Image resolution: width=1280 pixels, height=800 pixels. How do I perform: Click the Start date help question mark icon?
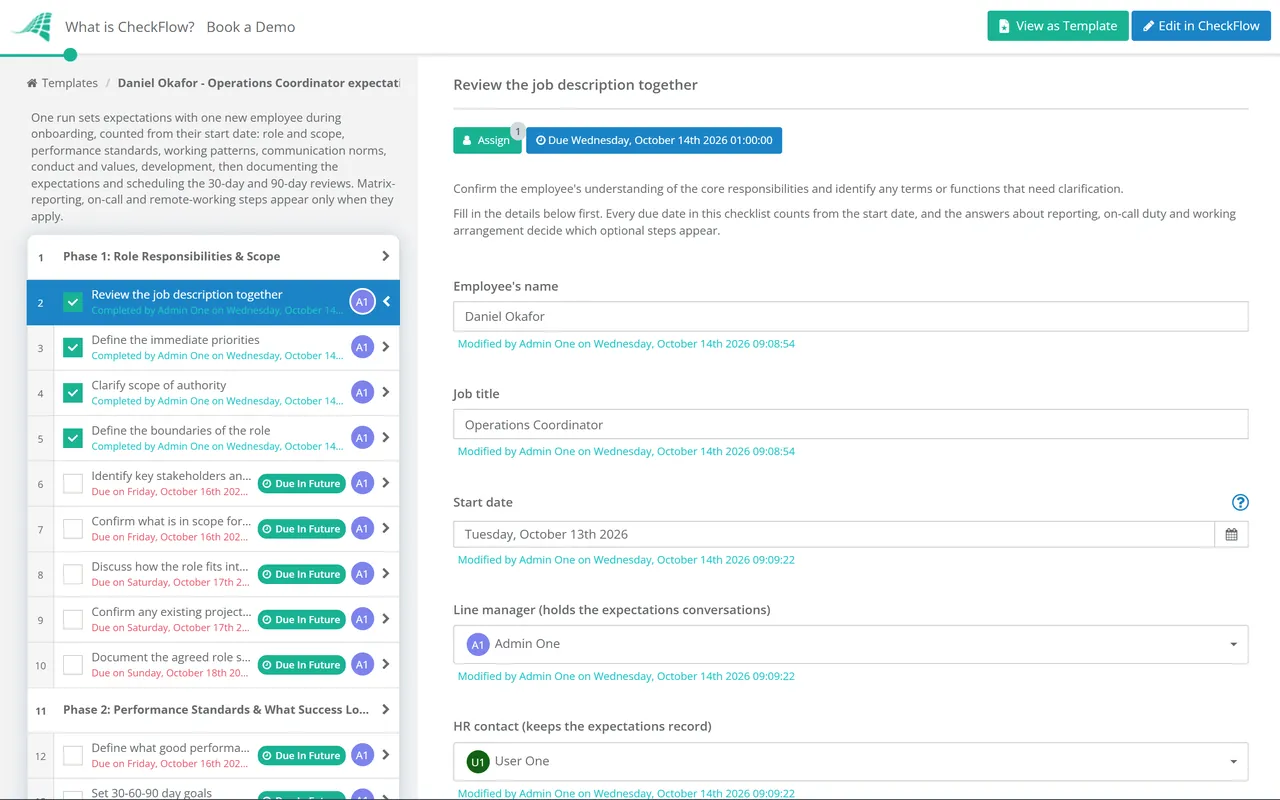pos(1240,502)
